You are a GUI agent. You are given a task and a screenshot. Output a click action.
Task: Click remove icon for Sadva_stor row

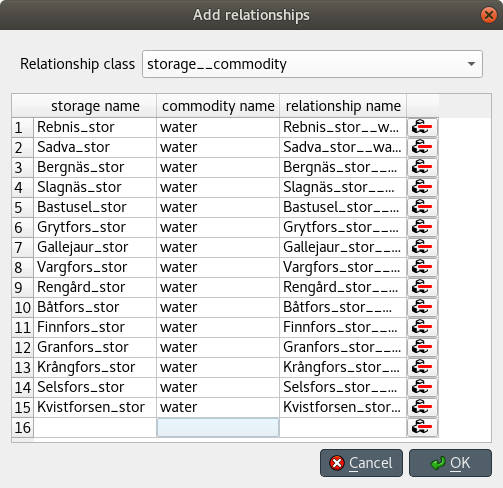click(422, 147)
